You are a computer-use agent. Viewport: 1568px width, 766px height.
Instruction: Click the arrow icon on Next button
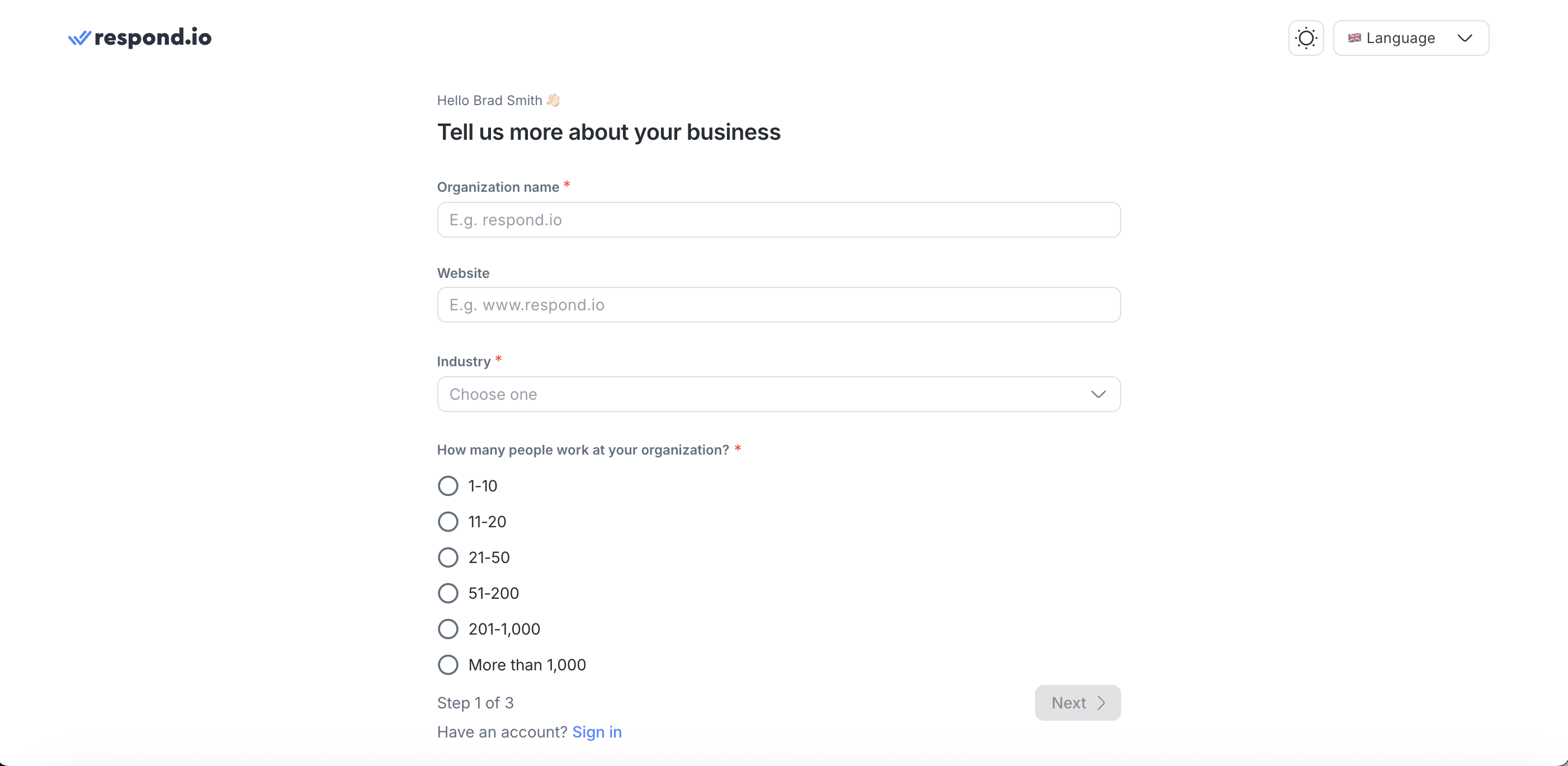[1101, 703]
